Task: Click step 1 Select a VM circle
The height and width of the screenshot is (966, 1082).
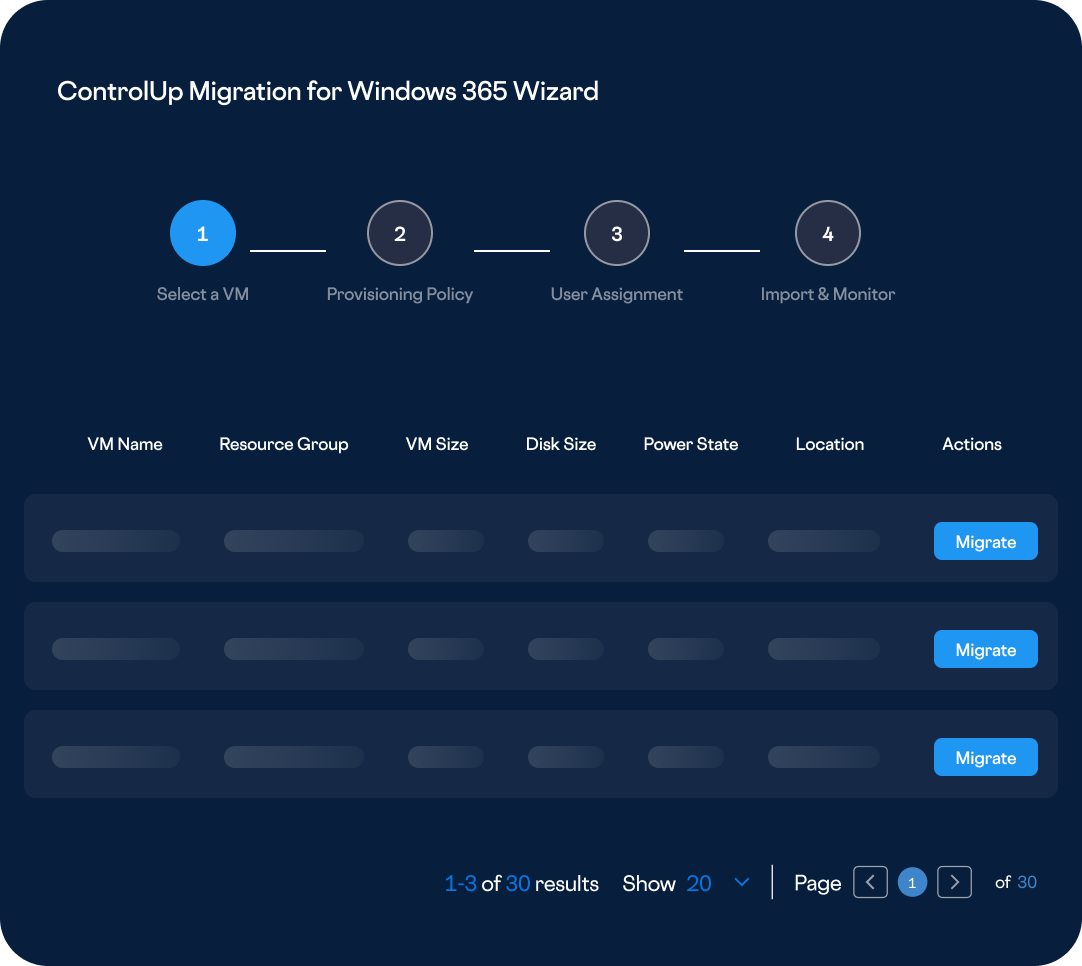Action: pyautogui.click(x=203, y=233)
